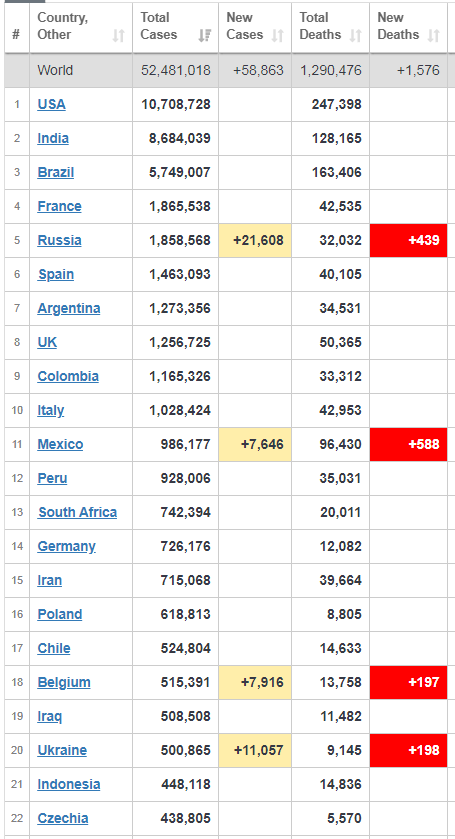Viewport: 455px width, 839px height.
Task: Open the Russia country link
Action: 59,240
